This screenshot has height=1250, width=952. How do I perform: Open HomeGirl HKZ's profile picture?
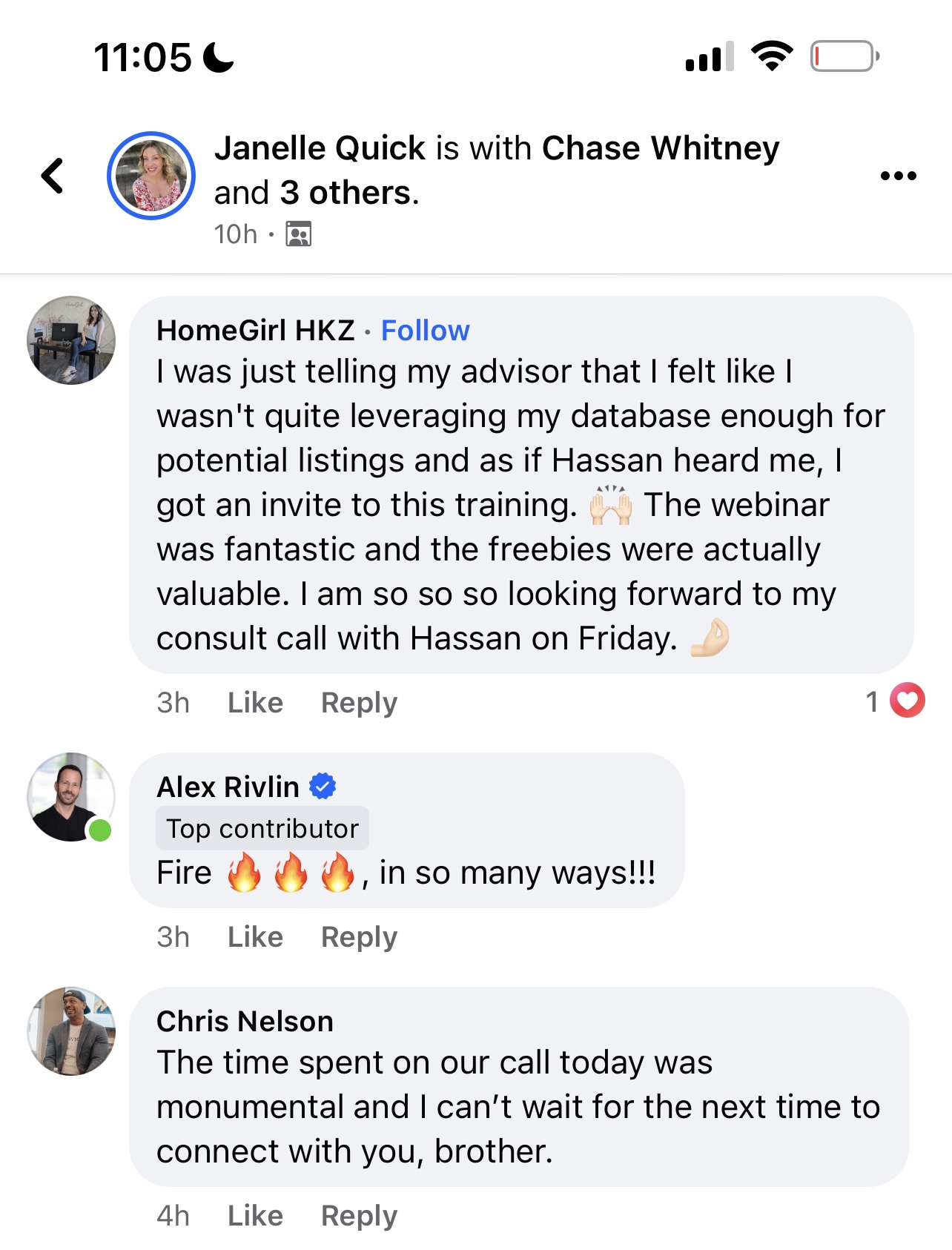pyautogui.click(x=71, y=340)
